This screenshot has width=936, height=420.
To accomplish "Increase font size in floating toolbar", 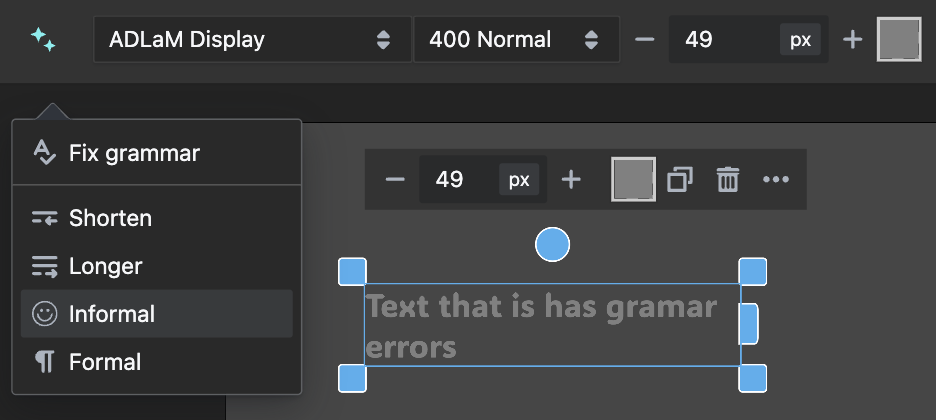I will (571, 179).
